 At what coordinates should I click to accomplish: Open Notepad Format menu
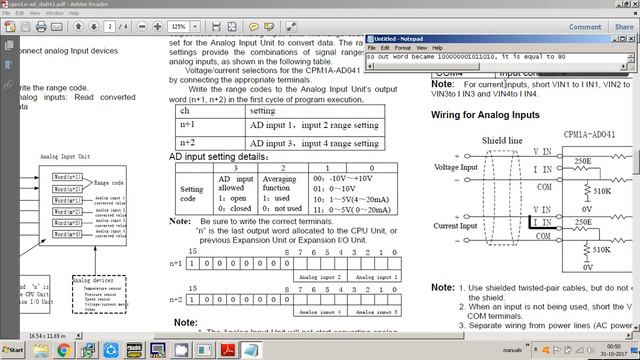point(402,48)
